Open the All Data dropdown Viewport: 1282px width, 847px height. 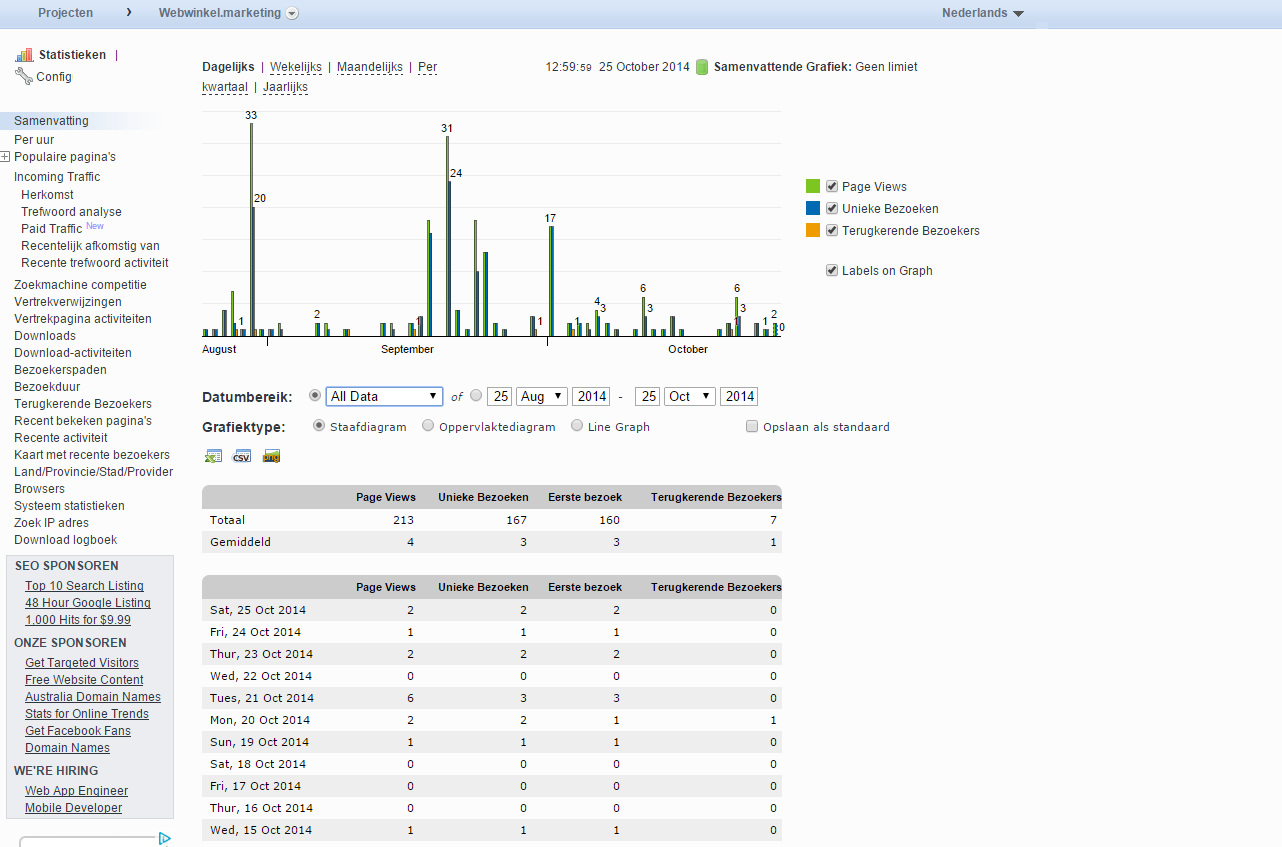click(384, 396)
